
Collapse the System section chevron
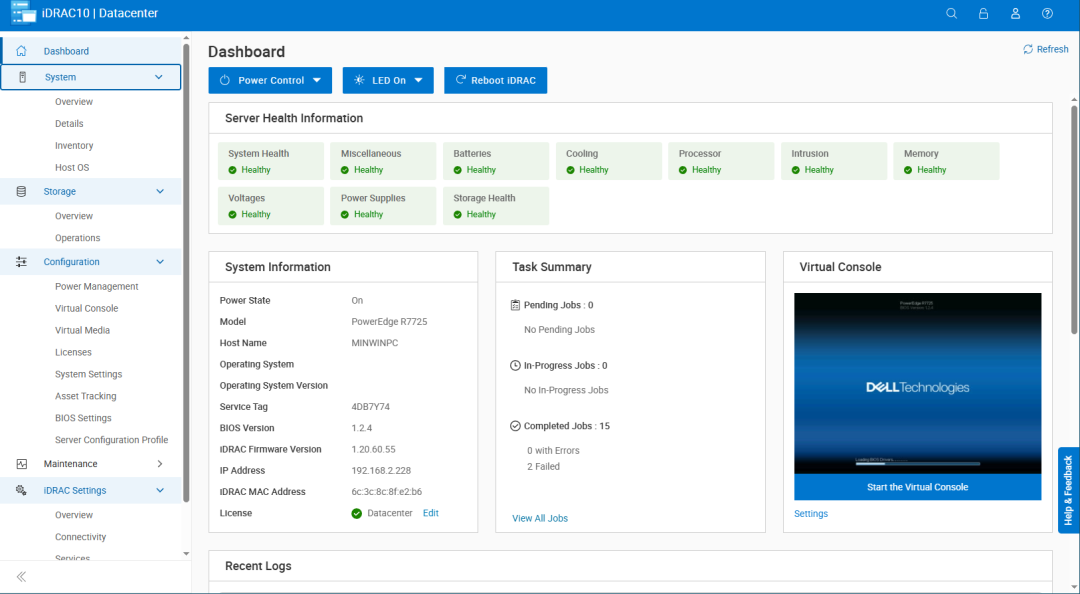pos(159,77)
